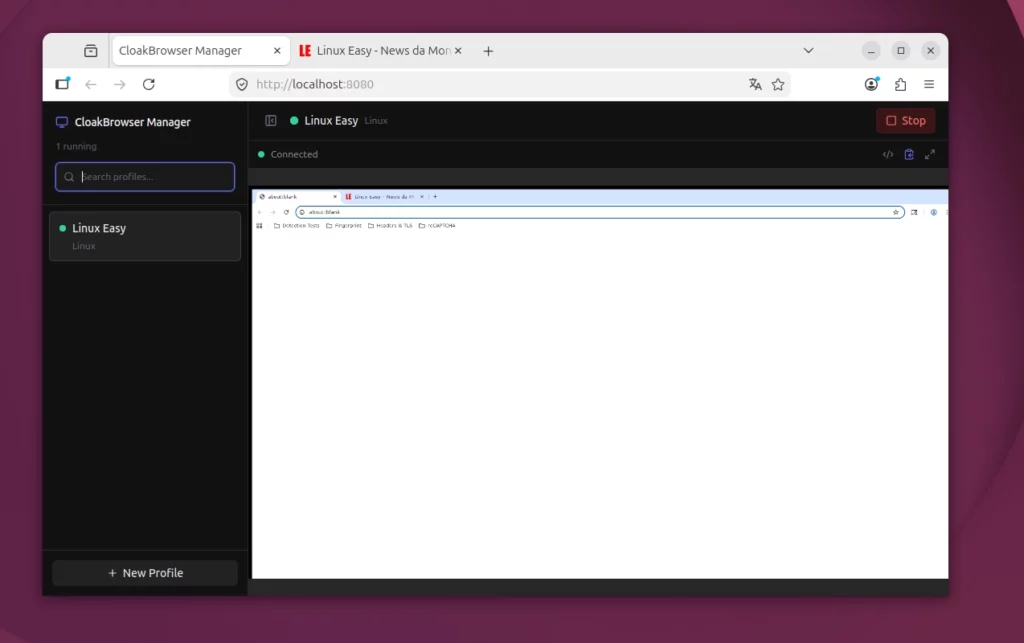
Task: Open the clipboard sync icon
Action: click(909, 155)
